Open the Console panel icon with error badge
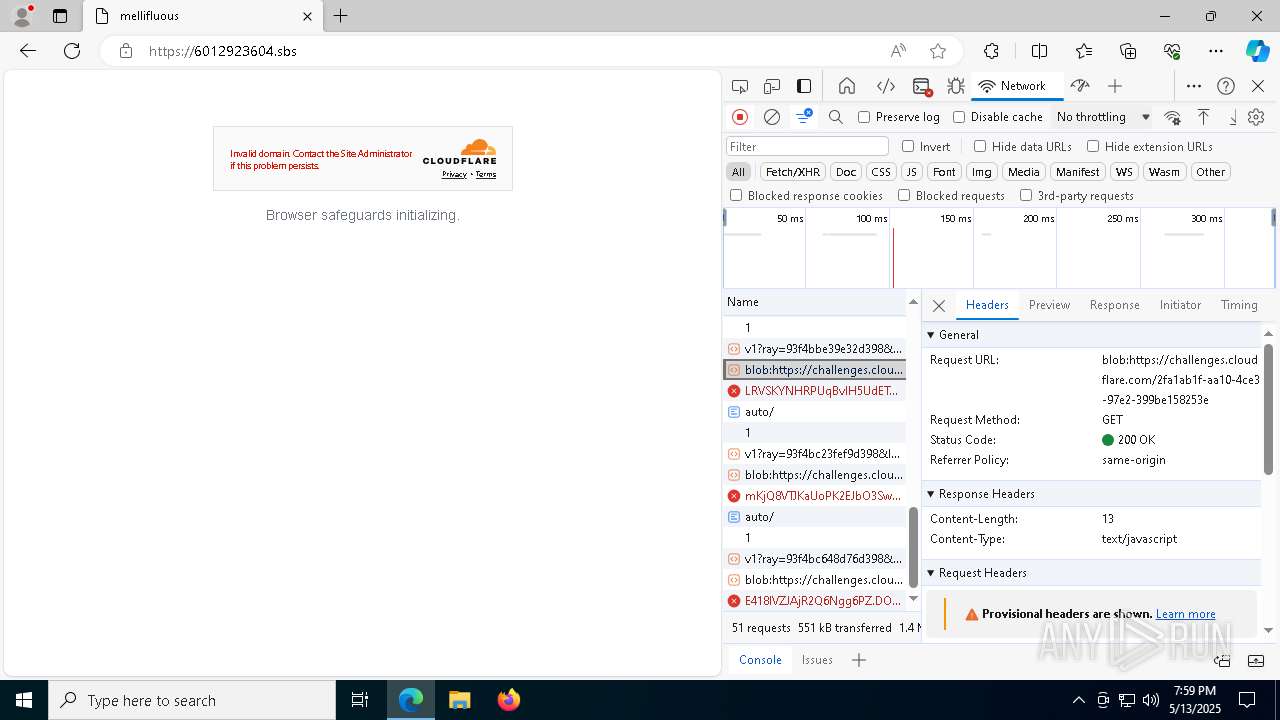This screenshot has height=720, width=1280. click(x=922, y=86)
